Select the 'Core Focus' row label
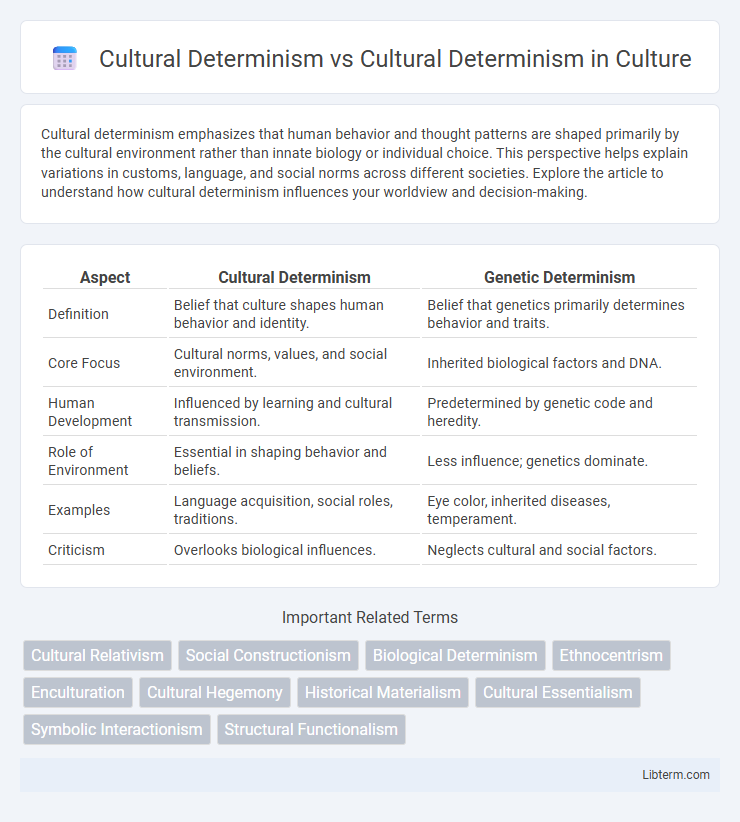This screenshot has height=822, width=740. point(84,363)
